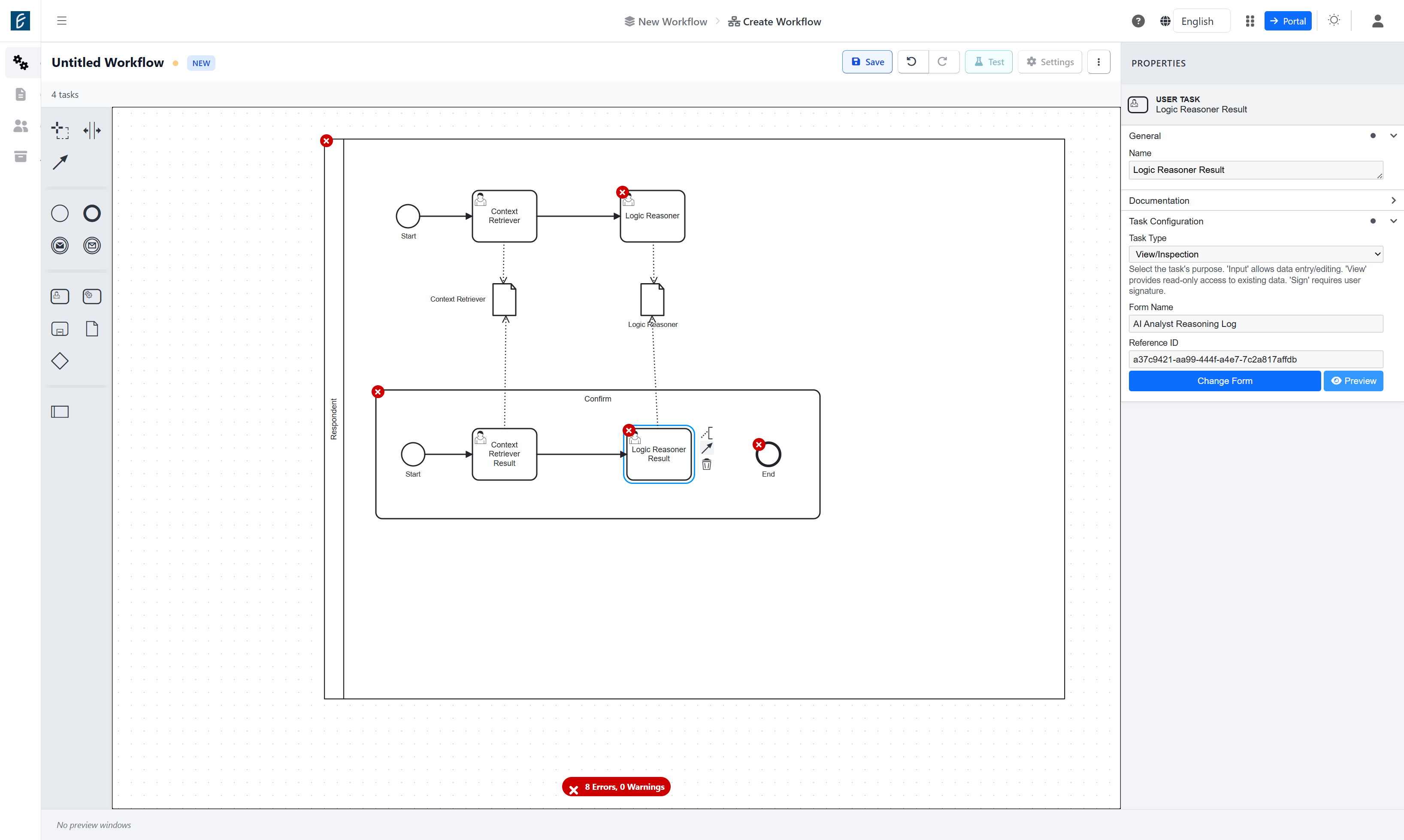Pick the gateway diamond shape
This screenshot has width=1404, height=840.
60,361
